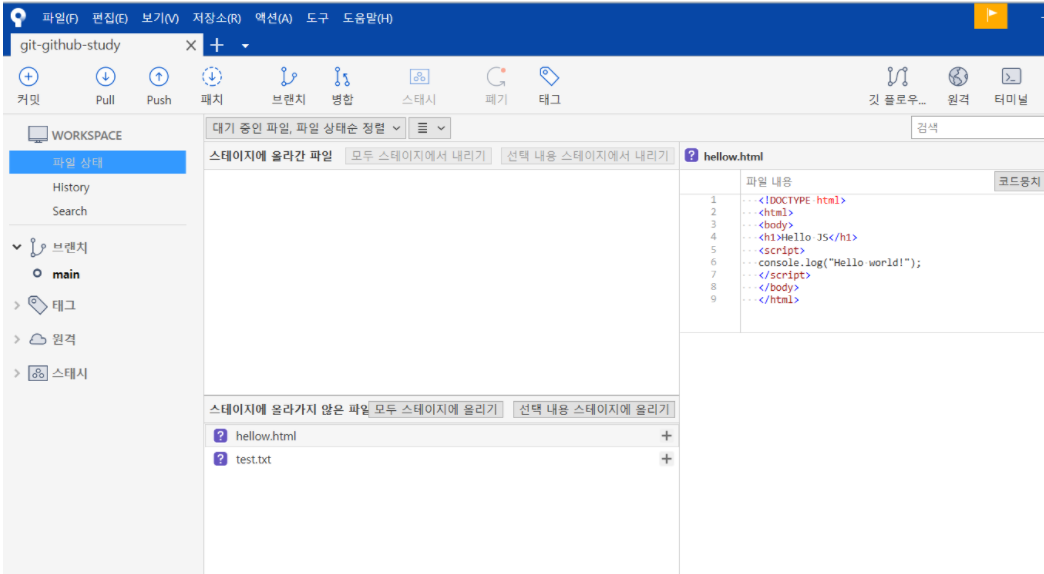Click the Fetch (패치) toolbar icon
This screenshot has width=1044, height=574.
coord(212,77)
